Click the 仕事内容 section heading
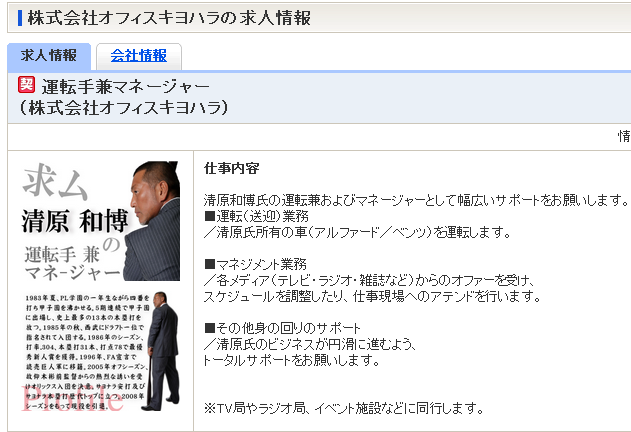The image size is (631, 432). click(x=231, y=168)
